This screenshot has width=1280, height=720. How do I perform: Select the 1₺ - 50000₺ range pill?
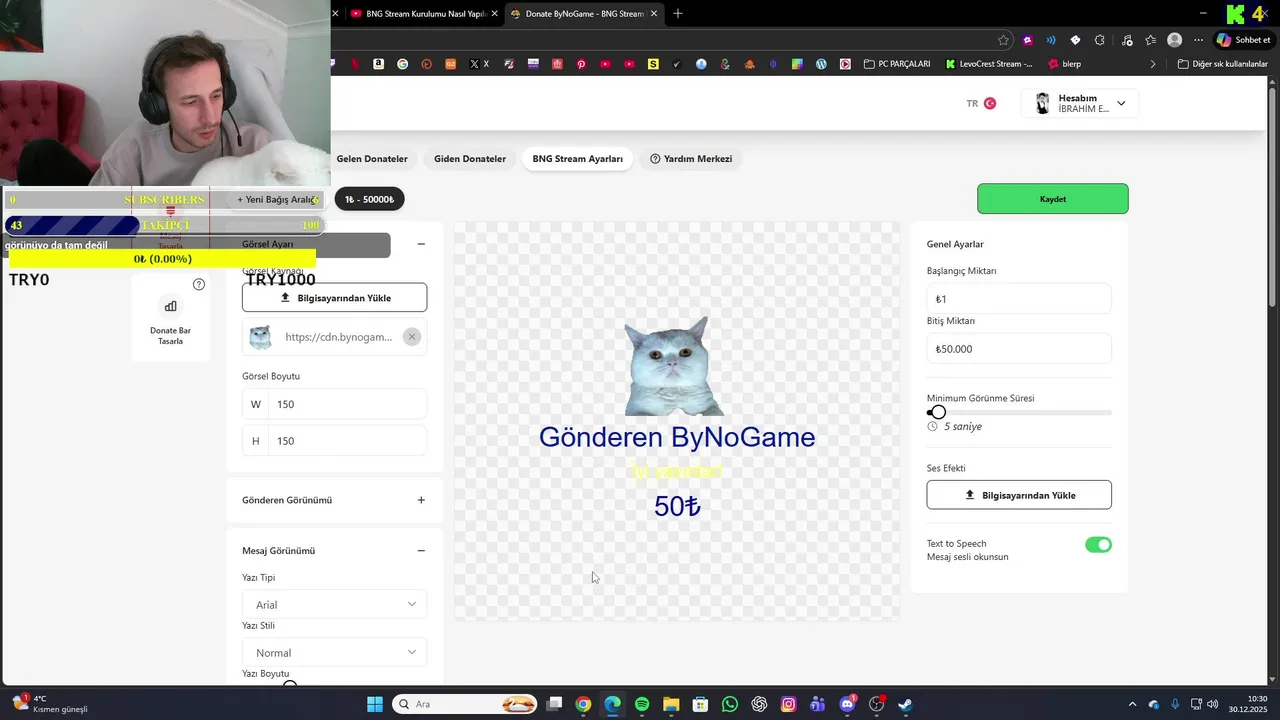click(x=369, y=199)
